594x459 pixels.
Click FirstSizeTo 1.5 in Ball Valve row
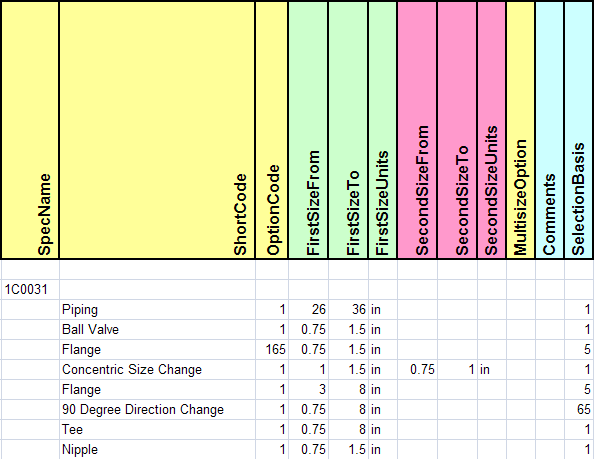pyautogui.click(x=348, y=329)
